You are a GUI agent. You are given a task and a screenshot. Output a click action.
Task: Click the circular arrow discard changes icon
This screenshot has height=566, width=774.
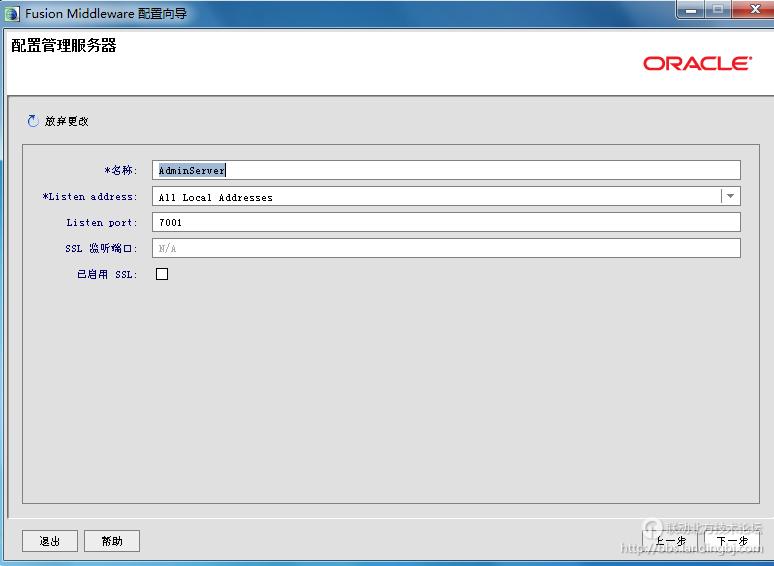[x=33, y=121]
